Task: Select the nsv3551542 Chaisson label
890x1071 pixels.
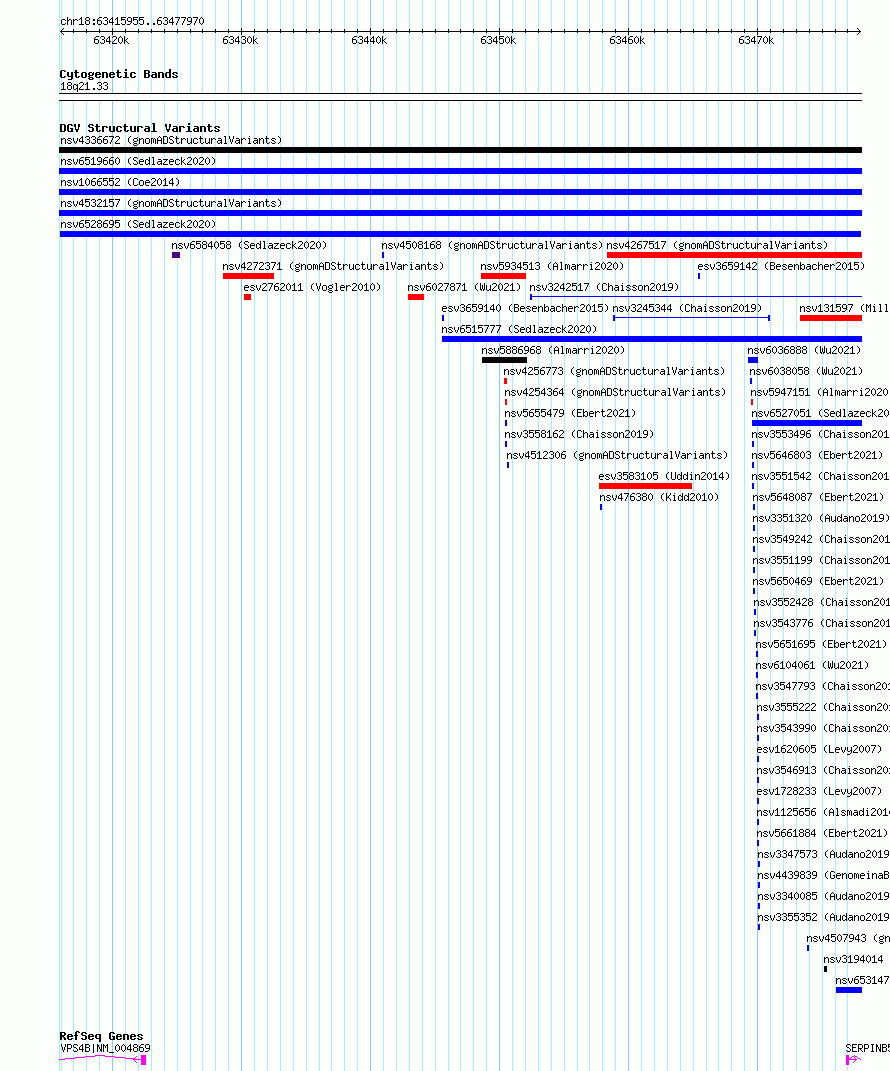Action: pos(820,476)
